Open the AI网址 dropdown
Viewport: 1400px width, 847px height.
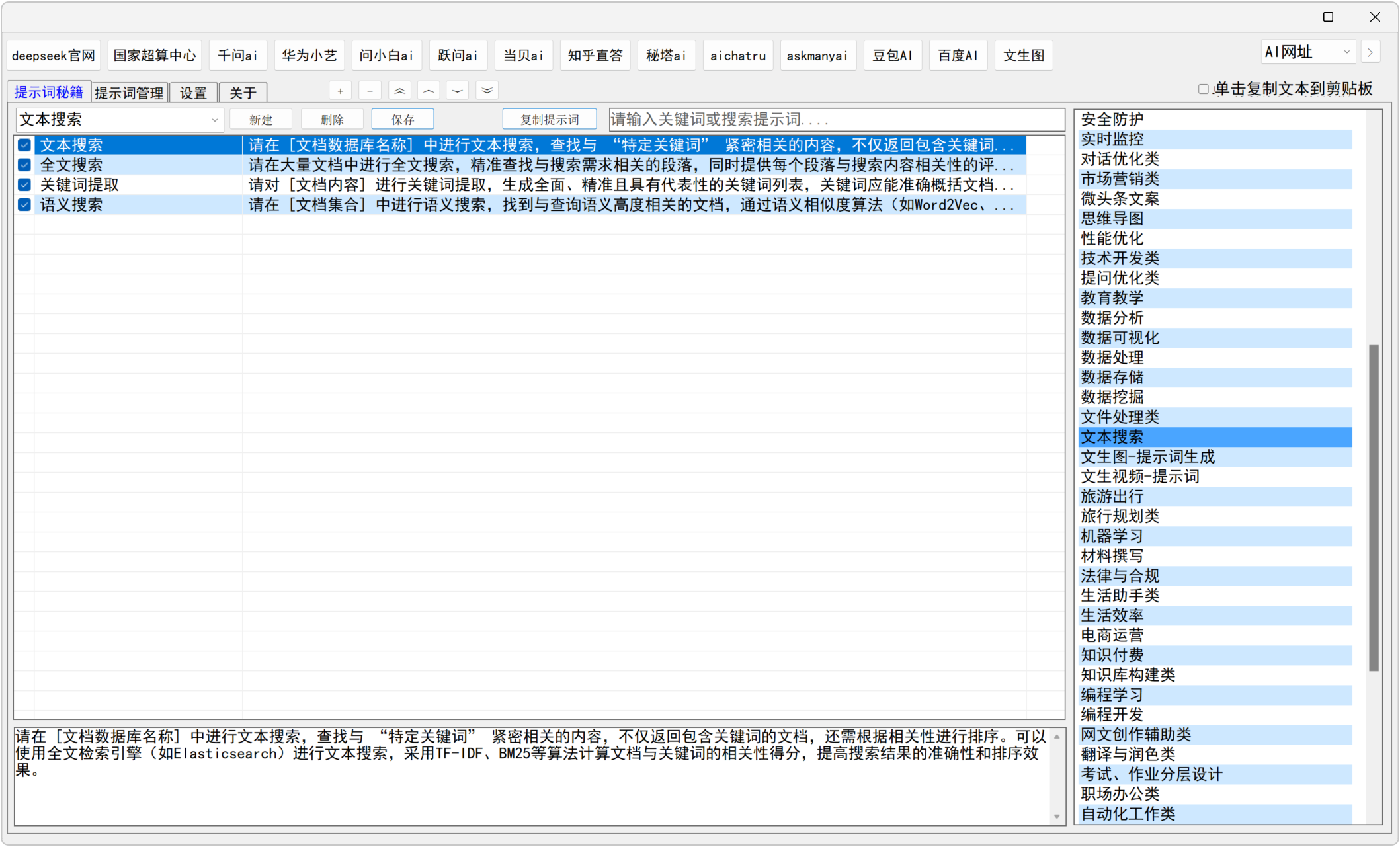[1308, 52]
